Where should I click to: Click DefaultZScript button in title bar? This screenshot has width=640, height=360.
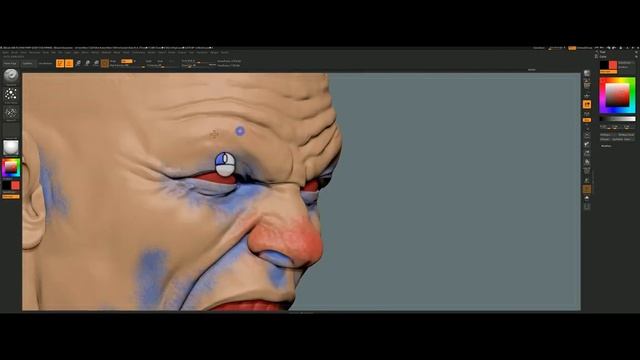coord(584,48)
